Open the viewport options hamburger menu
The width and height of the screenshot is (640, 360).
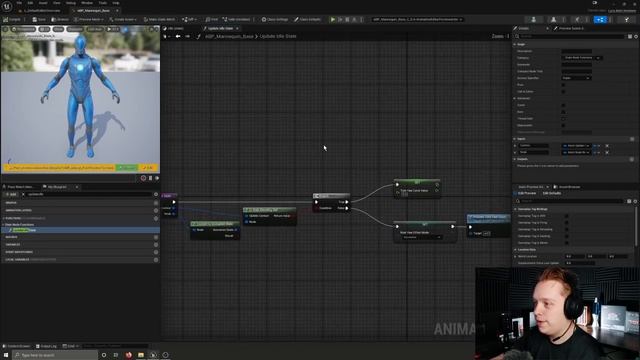(x=5, y=29)
